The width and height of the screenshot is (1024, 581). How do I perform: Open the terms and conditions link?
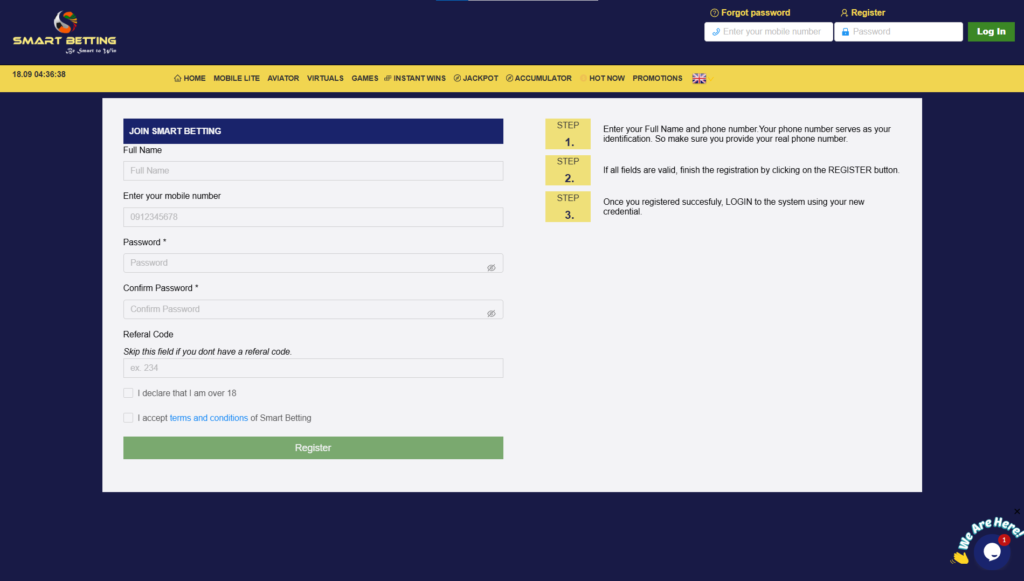tap(208, 417)
